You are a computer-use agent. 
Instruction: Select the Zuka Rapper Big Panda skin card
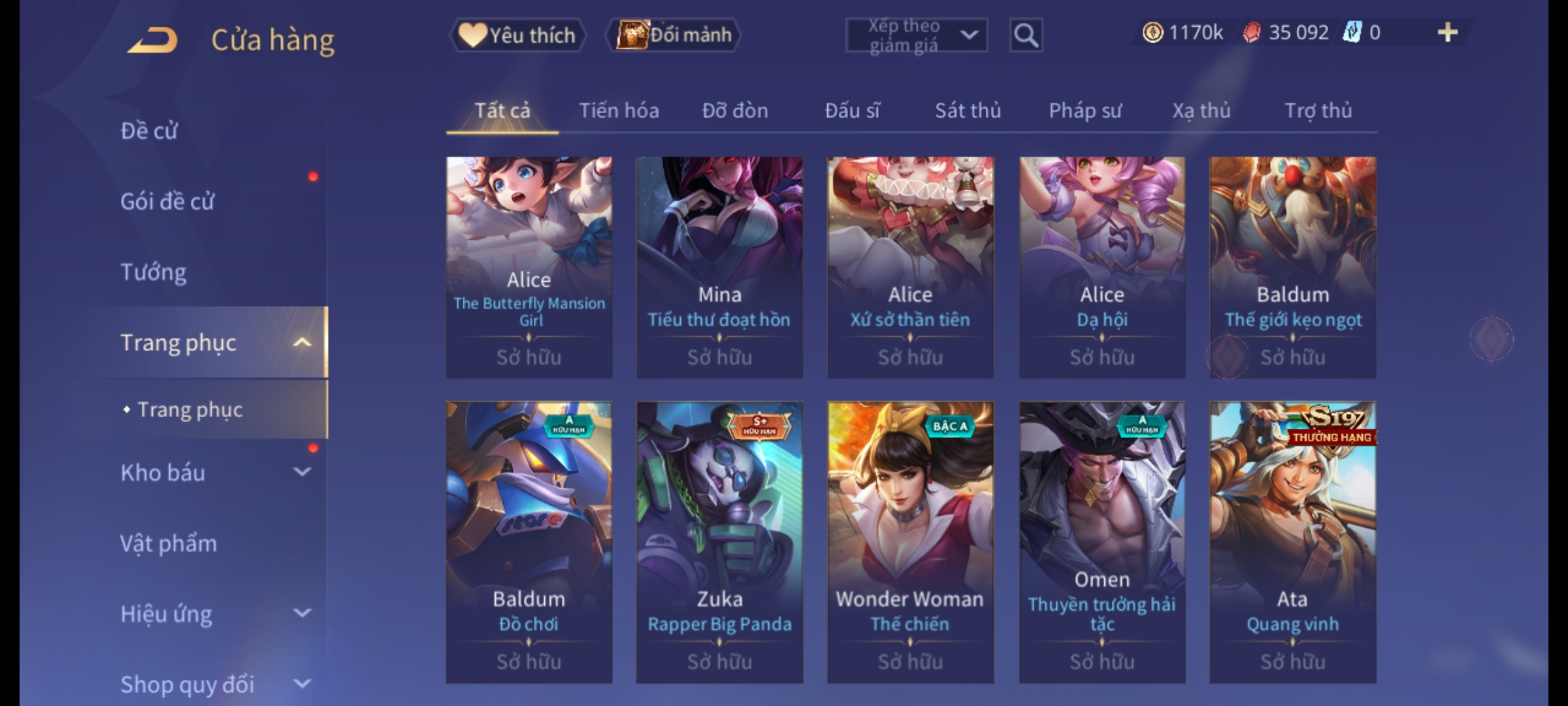pos(719,543)
